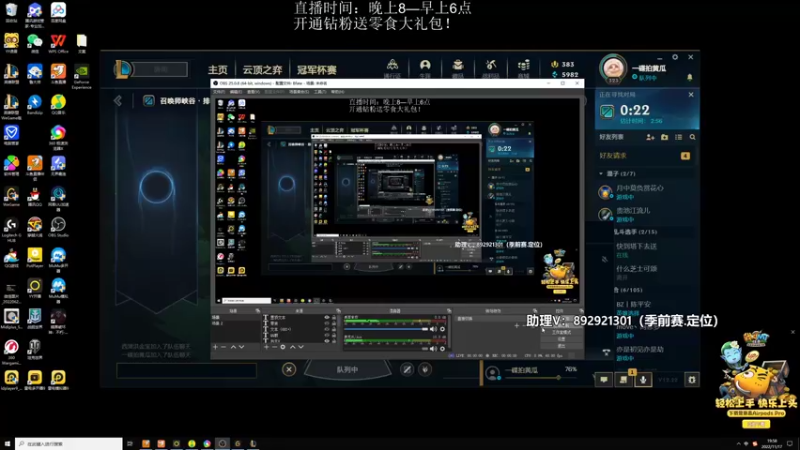This screenshot has width=800, height=450.
Task: Pop out the OBS scenes dock header icon
Action: (258, 311)
